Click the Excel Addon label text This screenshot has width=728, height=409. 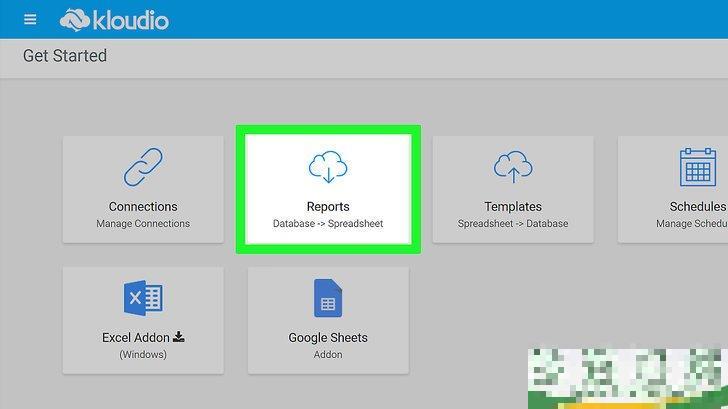pyautogui.click(x=136, y=338)
